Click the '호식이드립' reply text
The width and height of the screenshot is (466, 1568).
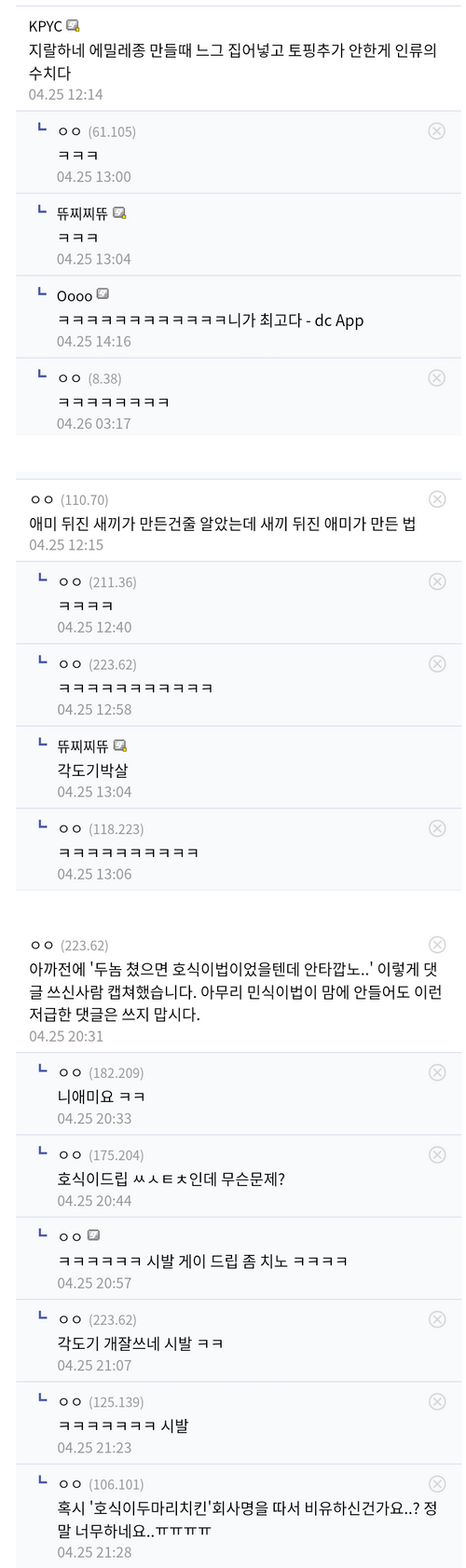pyautogui.click(x=171, y=1179)
